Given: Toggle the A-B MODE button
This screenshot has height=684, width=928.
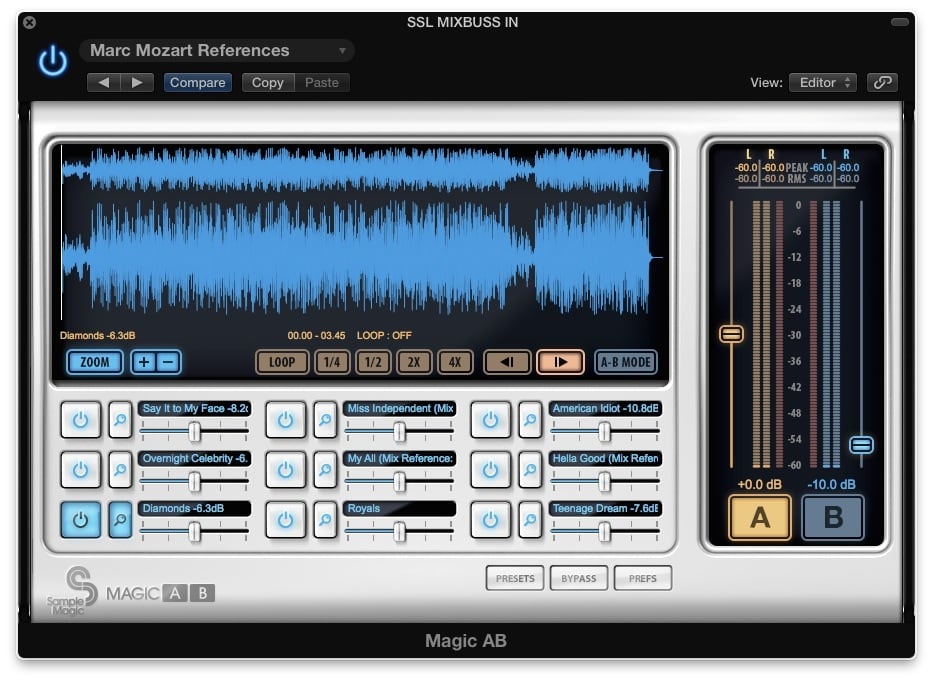Looking at the screenshot, I should (x=626, y=362).
